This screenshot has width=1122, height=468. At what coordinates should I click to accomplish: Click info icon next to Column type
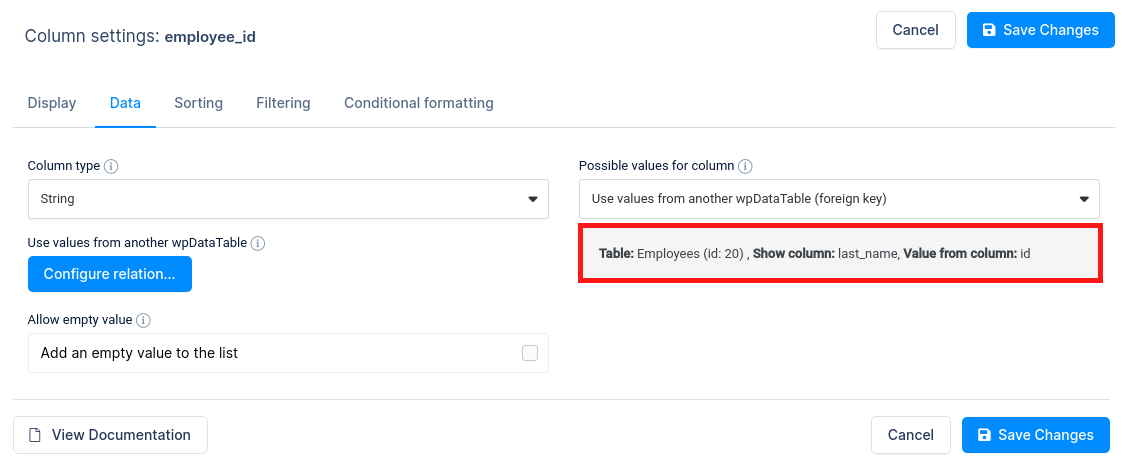(x=111, y=166)
